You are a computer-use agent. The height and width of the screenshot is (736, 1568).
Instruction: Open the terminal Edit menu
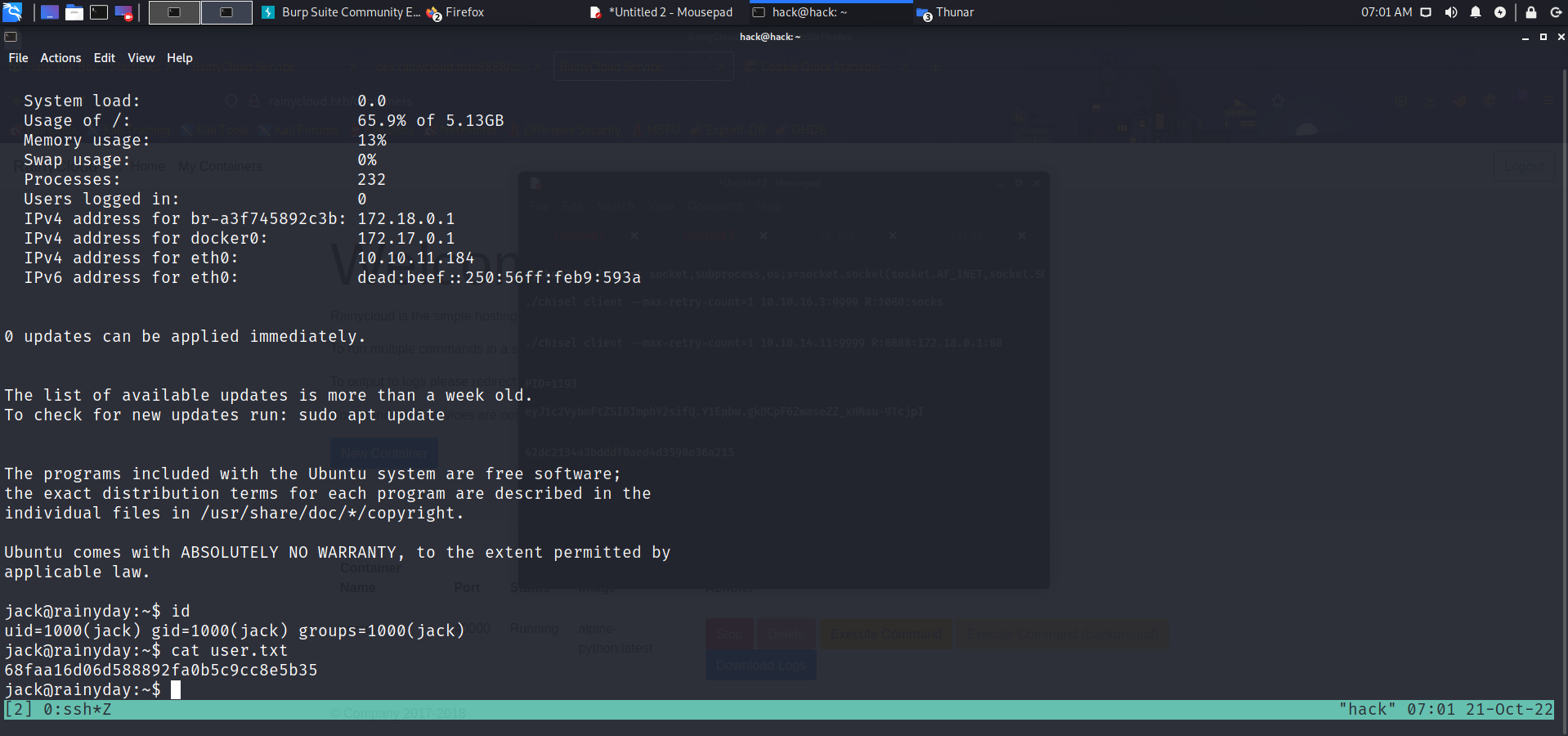pos(105,58)
